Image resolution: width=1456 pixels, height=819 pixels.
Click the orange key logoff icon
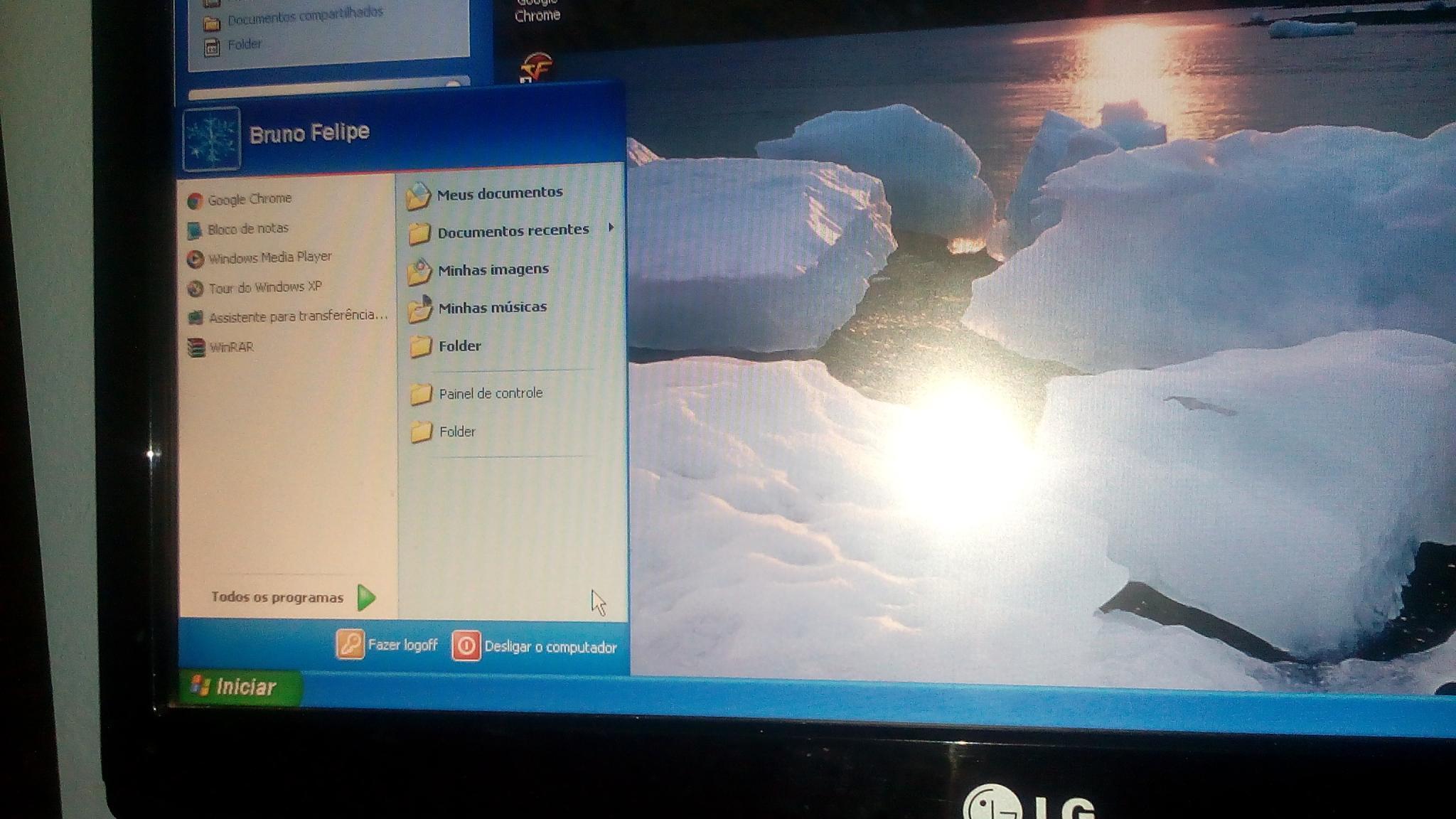(x=350, y=645)
